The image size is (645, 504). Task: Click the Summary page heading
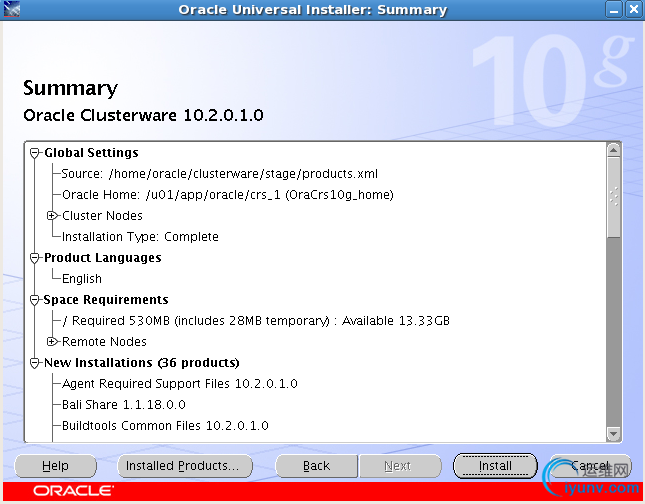[70, 88]
